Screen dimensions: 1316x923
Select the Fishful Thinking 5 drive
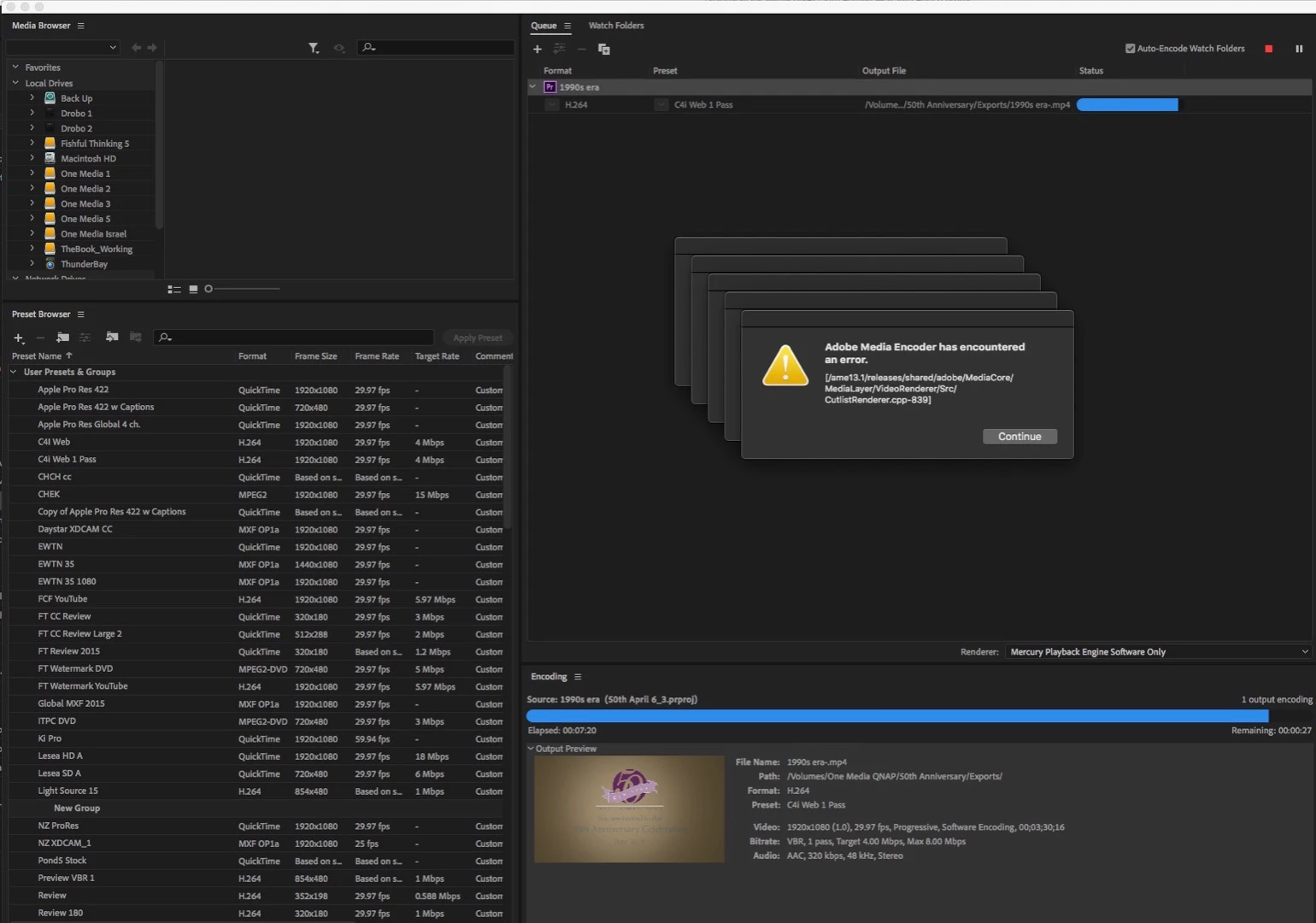tap(94, 144)
